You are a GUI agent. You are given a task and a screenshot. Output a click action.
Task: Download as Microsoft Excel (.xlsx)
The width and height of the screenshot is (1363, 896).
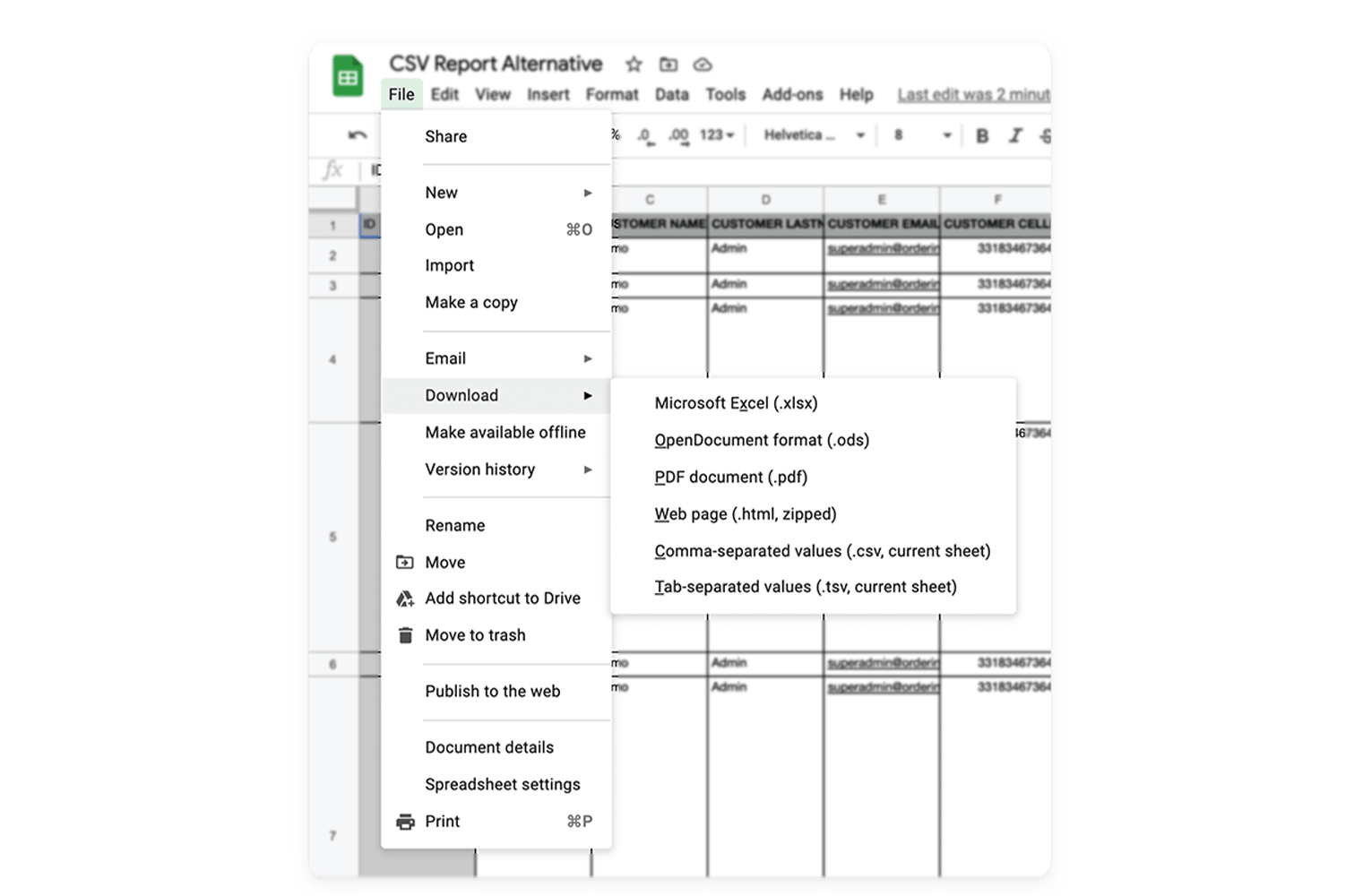(814, 403)
